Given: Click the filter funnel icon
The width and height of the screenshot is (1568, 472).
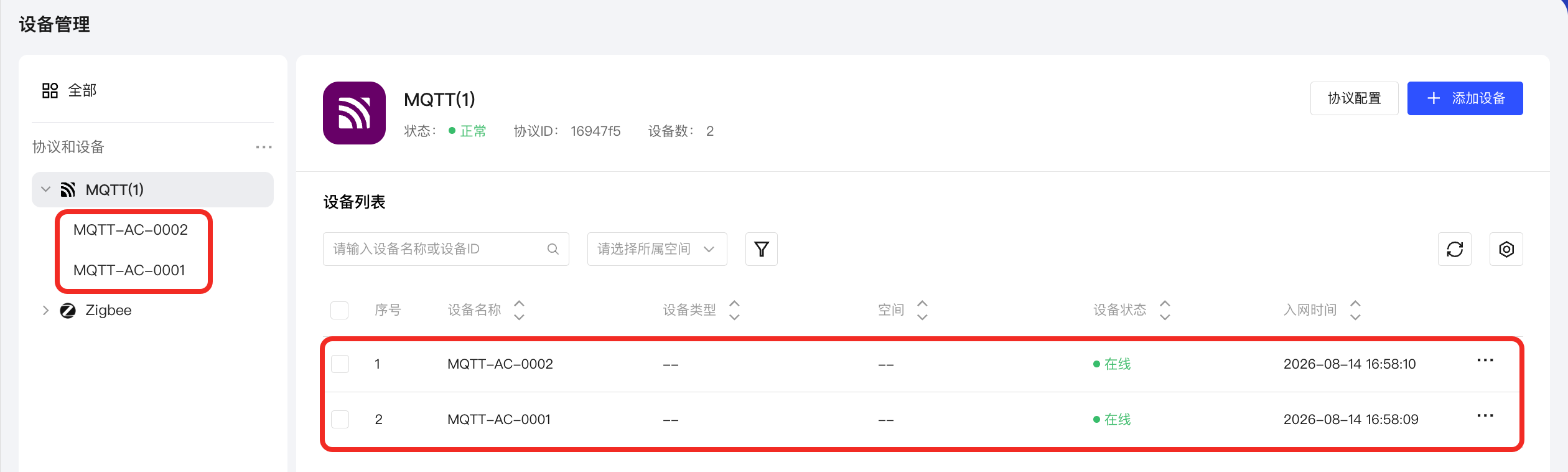Looking at the screenshot, I should [x=761, y=249].
